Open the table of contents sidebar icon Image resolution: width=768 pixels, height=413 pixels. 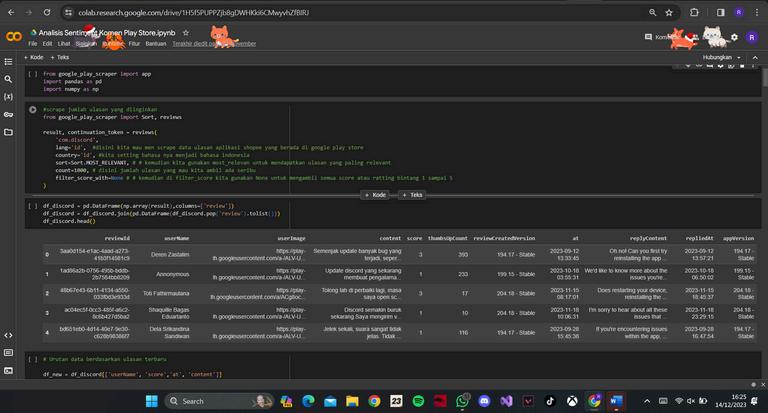[8, 62]
